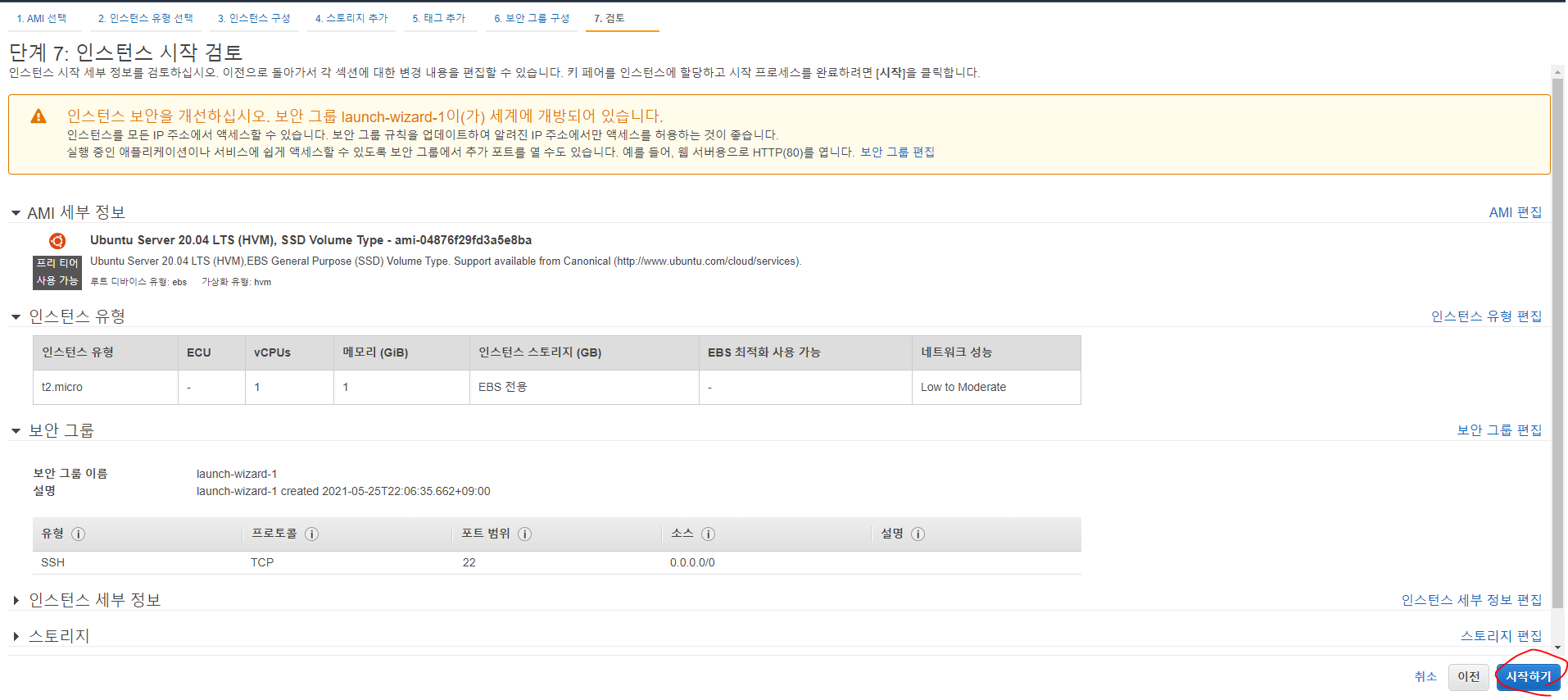Click the launch-wizard-1 created description text
Image resolution: width=1568 pixels, height=700 pixels.
[343, 491]
